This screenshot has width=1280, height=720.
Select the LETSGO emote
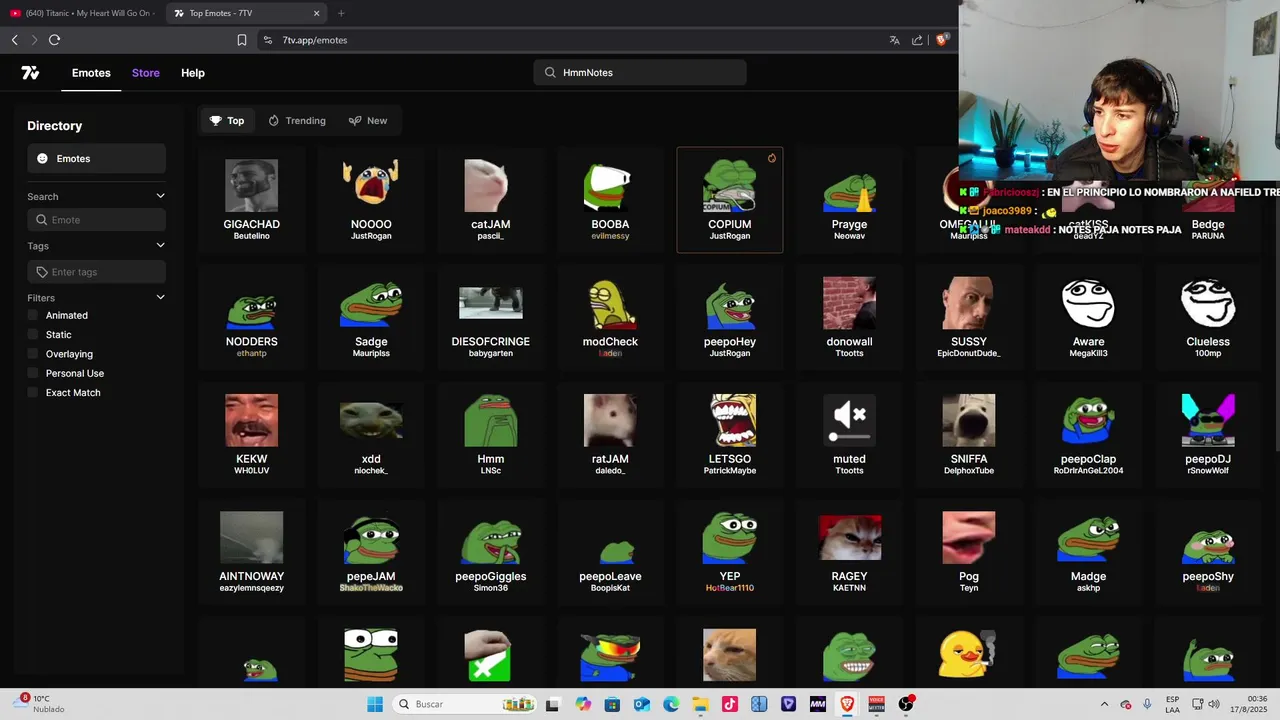730,435
